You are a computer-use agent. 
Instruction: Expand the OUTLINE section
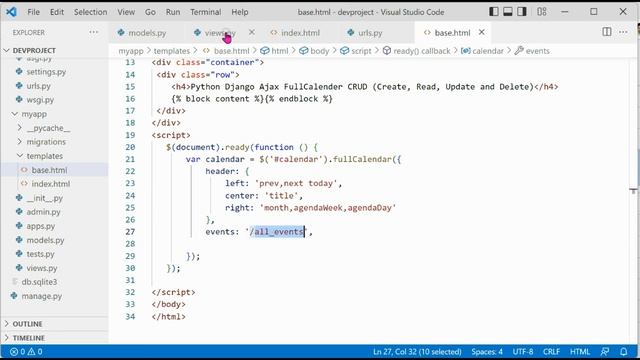(27, 324)
